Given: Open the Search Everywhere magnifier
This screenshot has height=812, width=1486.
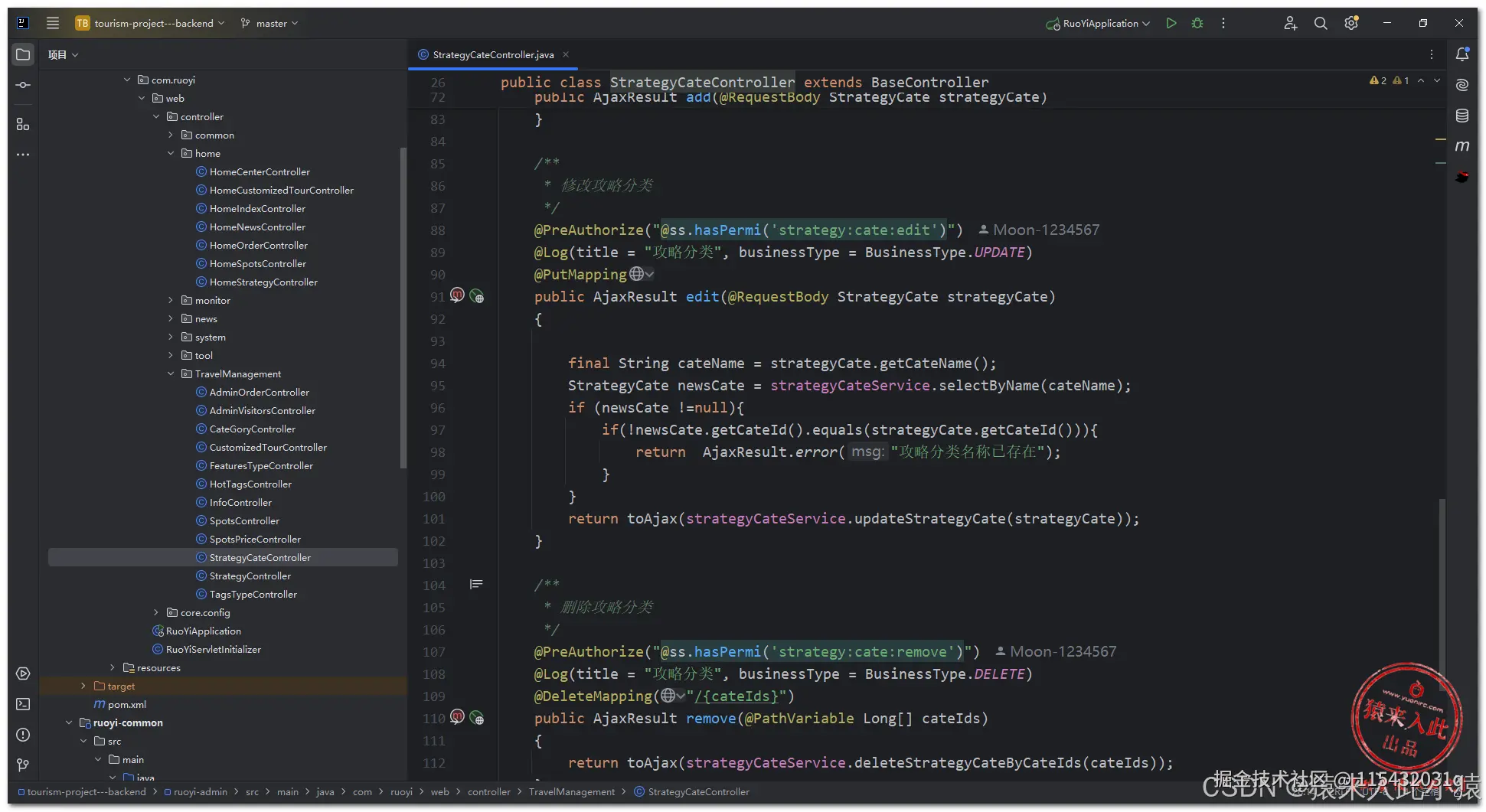Looking at the screenshot, I should (1321, 23).
